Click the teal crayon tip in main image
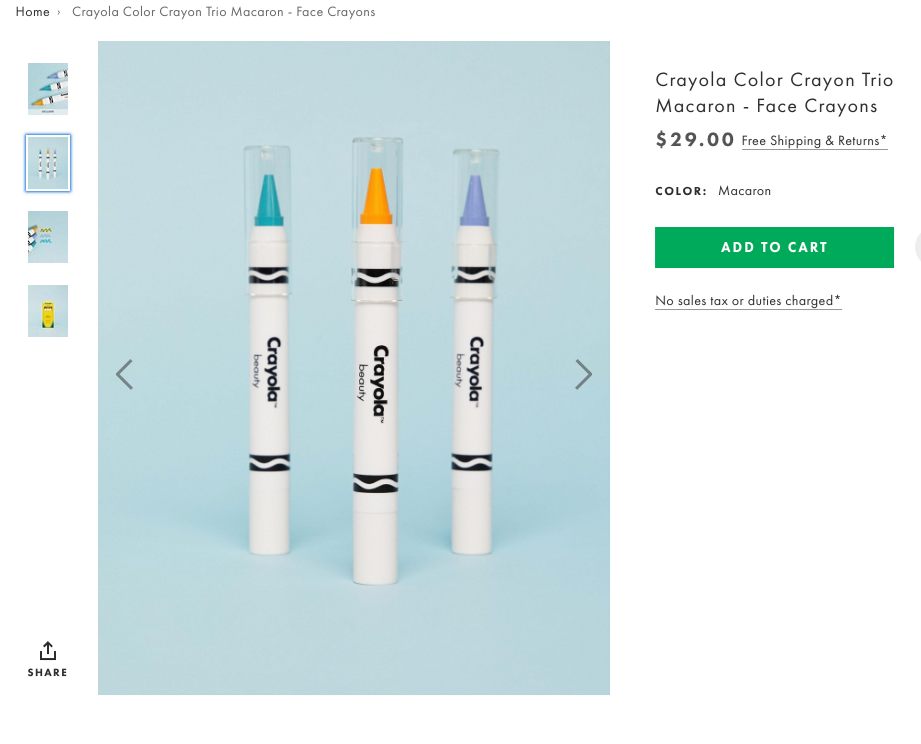The height and width of the screenshot is (744, 921). (x=269, y=197)
